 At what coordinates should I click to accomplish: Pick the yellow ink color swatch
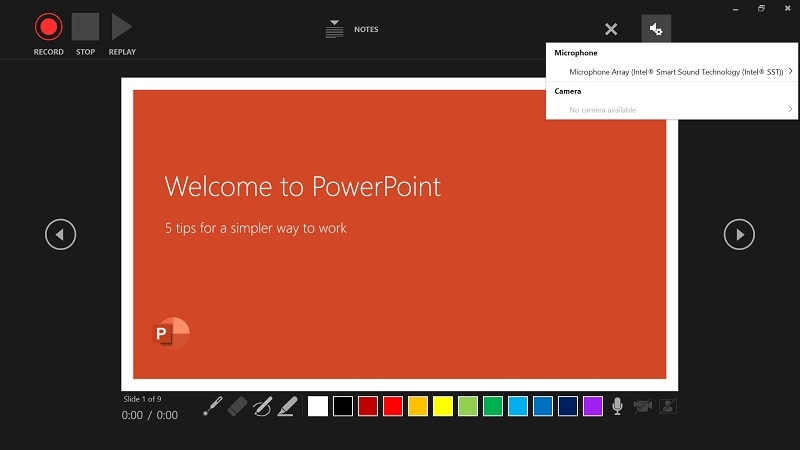pyautogui.click(x=442, y=406)
